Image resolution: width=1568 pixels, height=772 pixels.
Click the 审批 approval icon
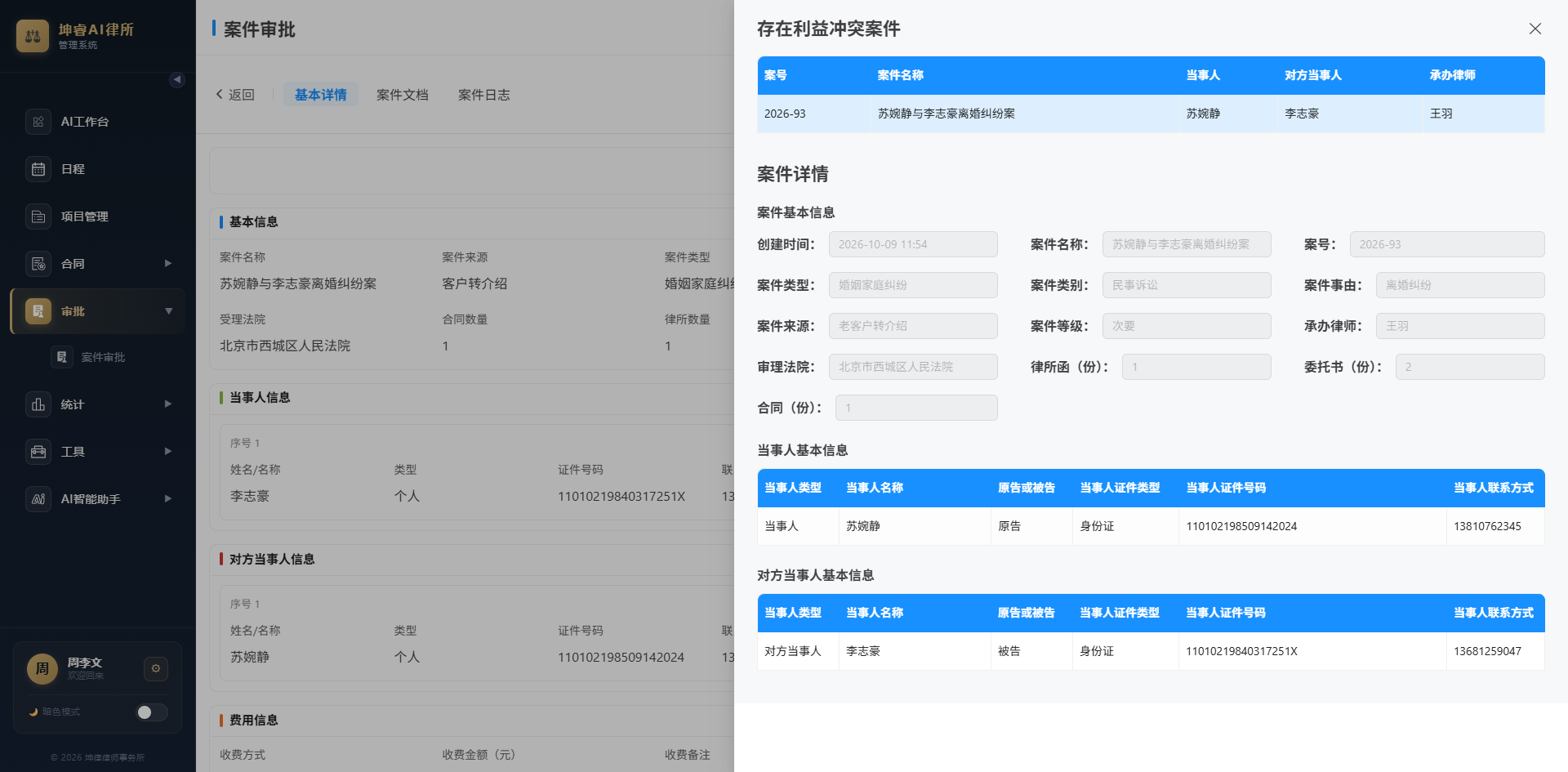38,311
